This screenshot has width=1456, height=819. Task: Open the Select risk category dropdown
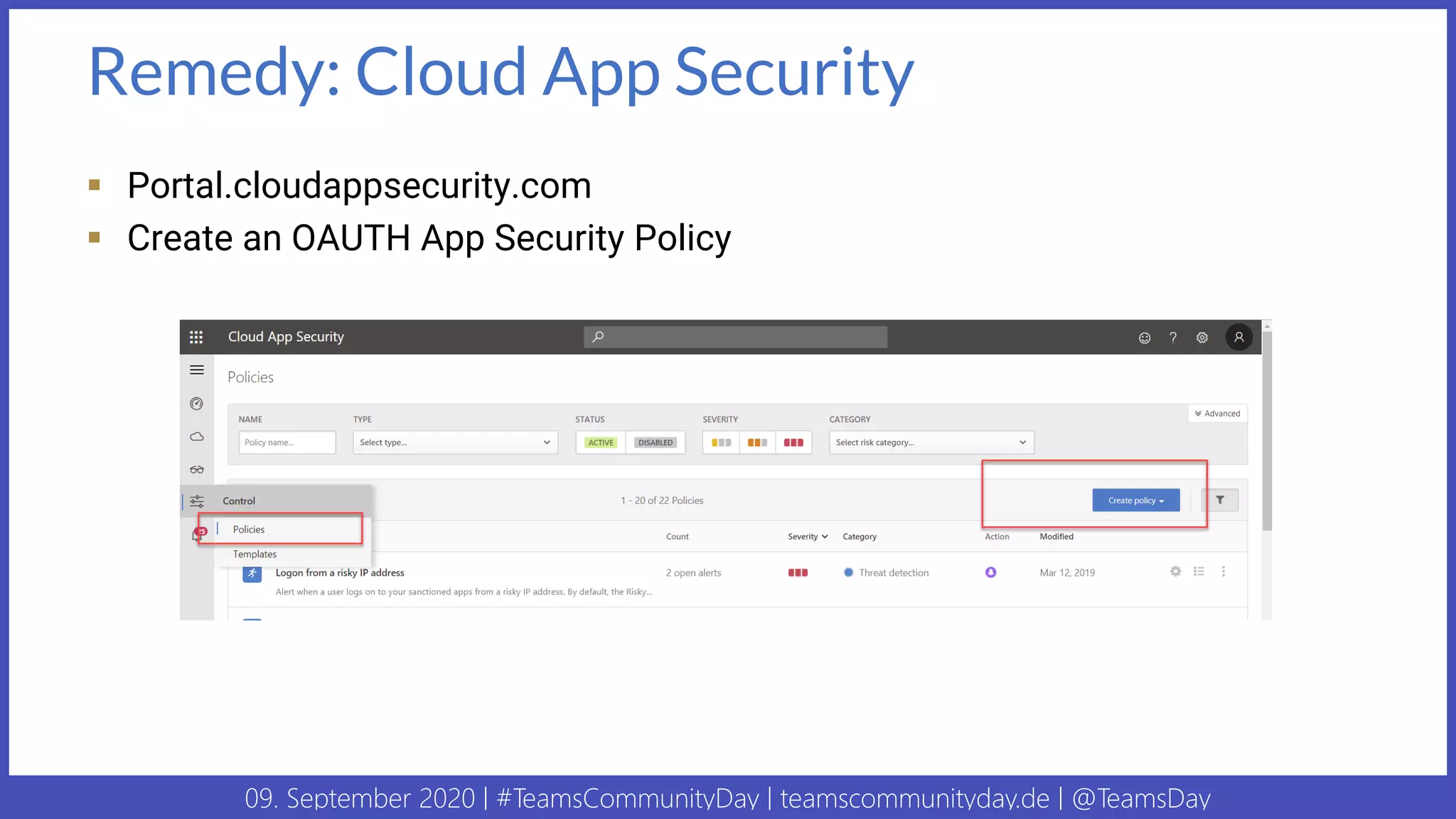click(931, 442)
